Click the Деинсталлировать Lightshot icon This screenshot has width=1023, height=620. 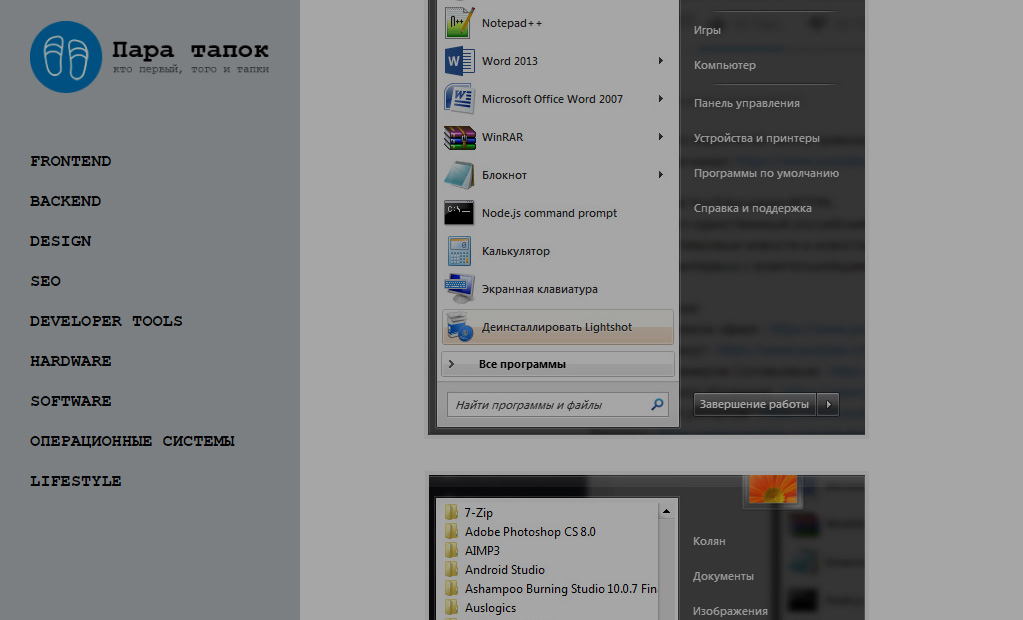(x=459, y=327)
